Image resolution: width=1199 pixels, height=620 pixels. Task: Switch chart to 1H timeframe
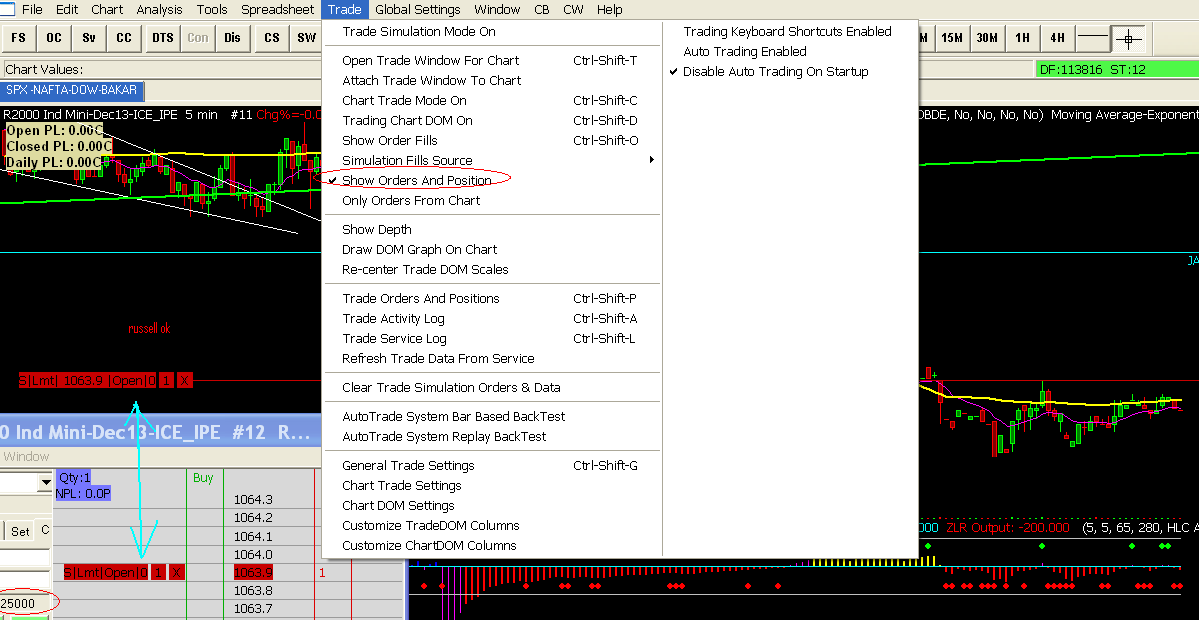click(1022, 37)
